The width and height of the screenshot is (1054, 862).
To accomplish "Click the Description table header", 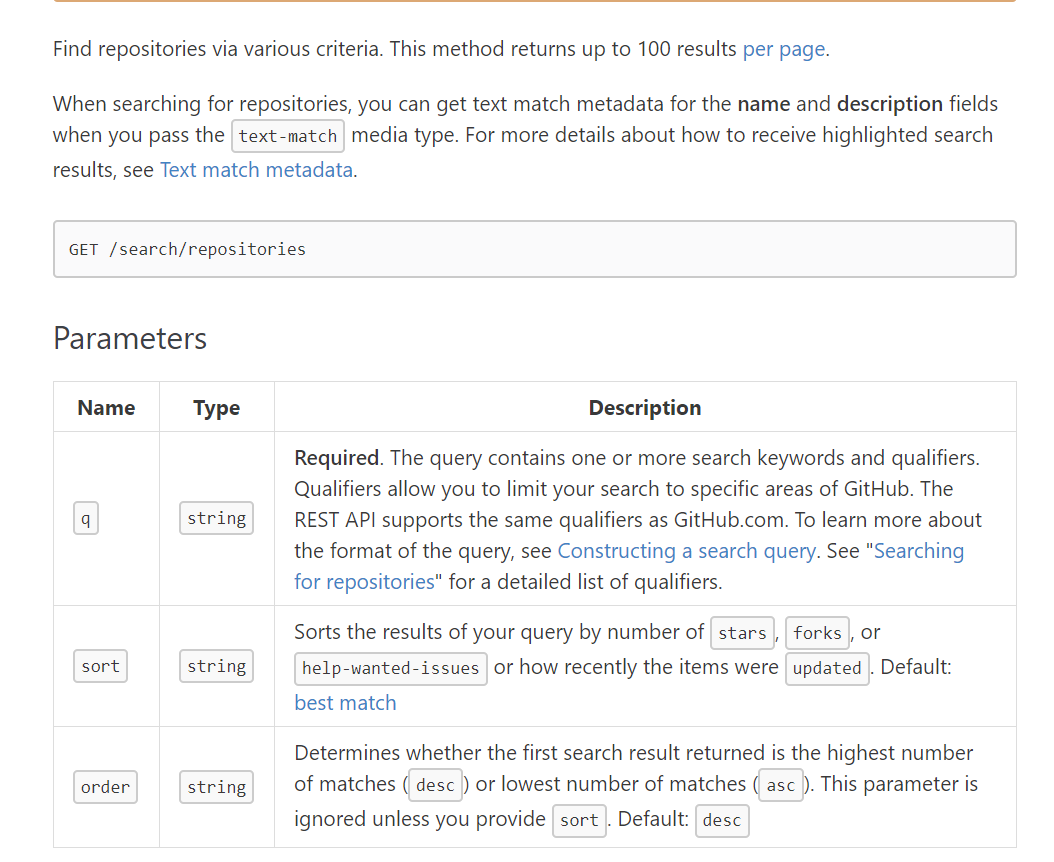I will coord(644,407).
